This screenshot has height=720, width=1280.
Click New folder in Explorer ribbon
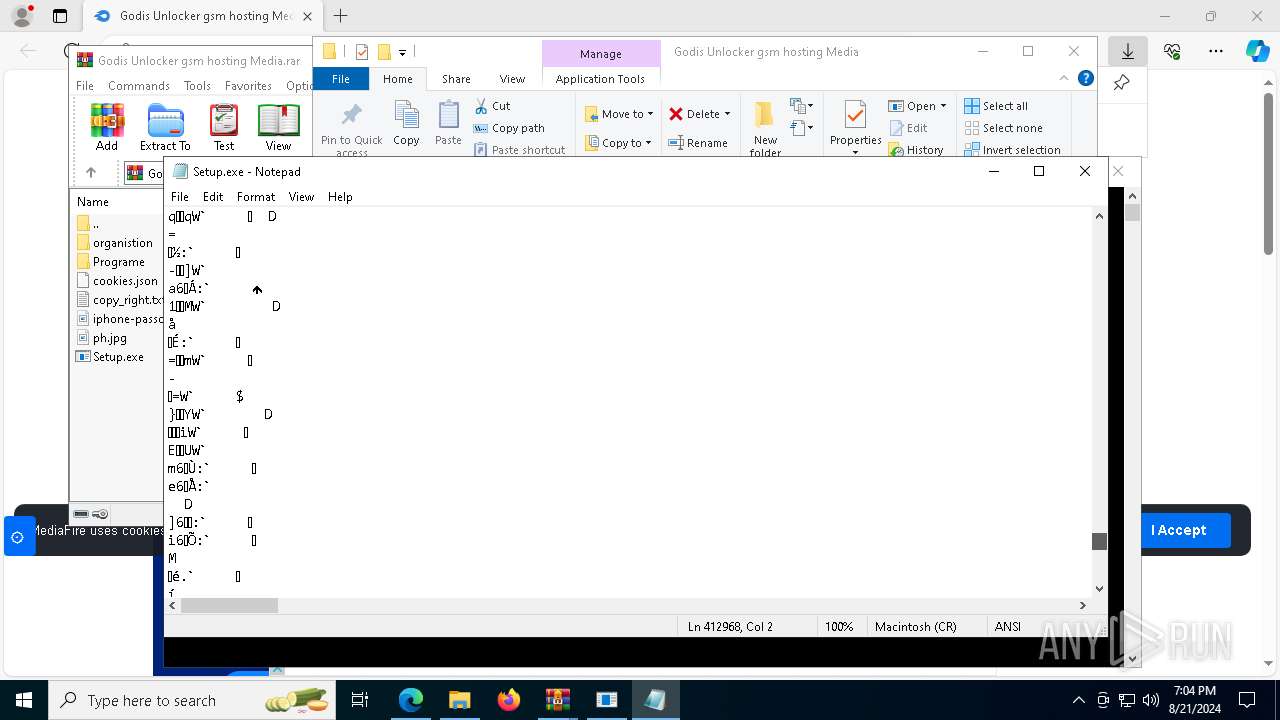coord(765,129)
